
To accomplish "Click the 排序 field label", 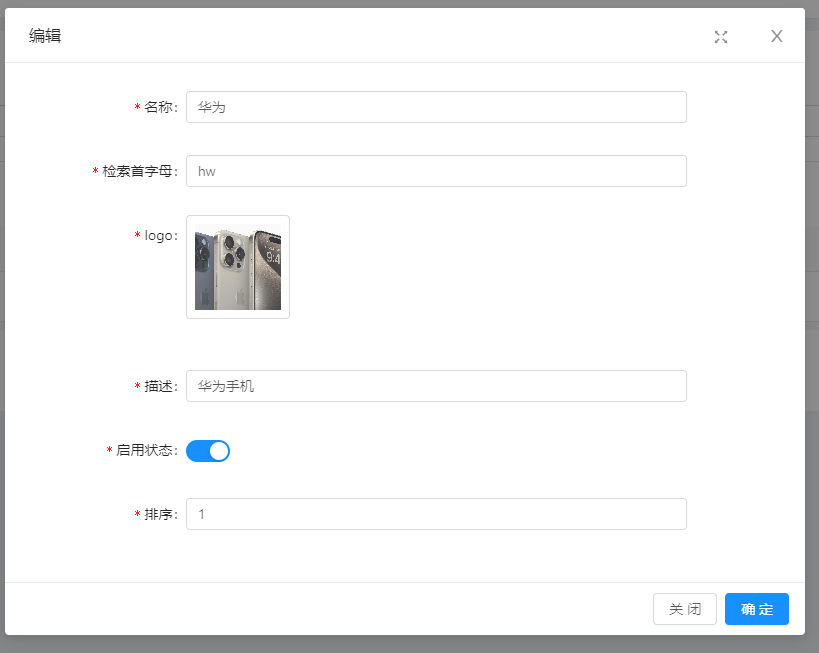I will (x=160, y=515).
